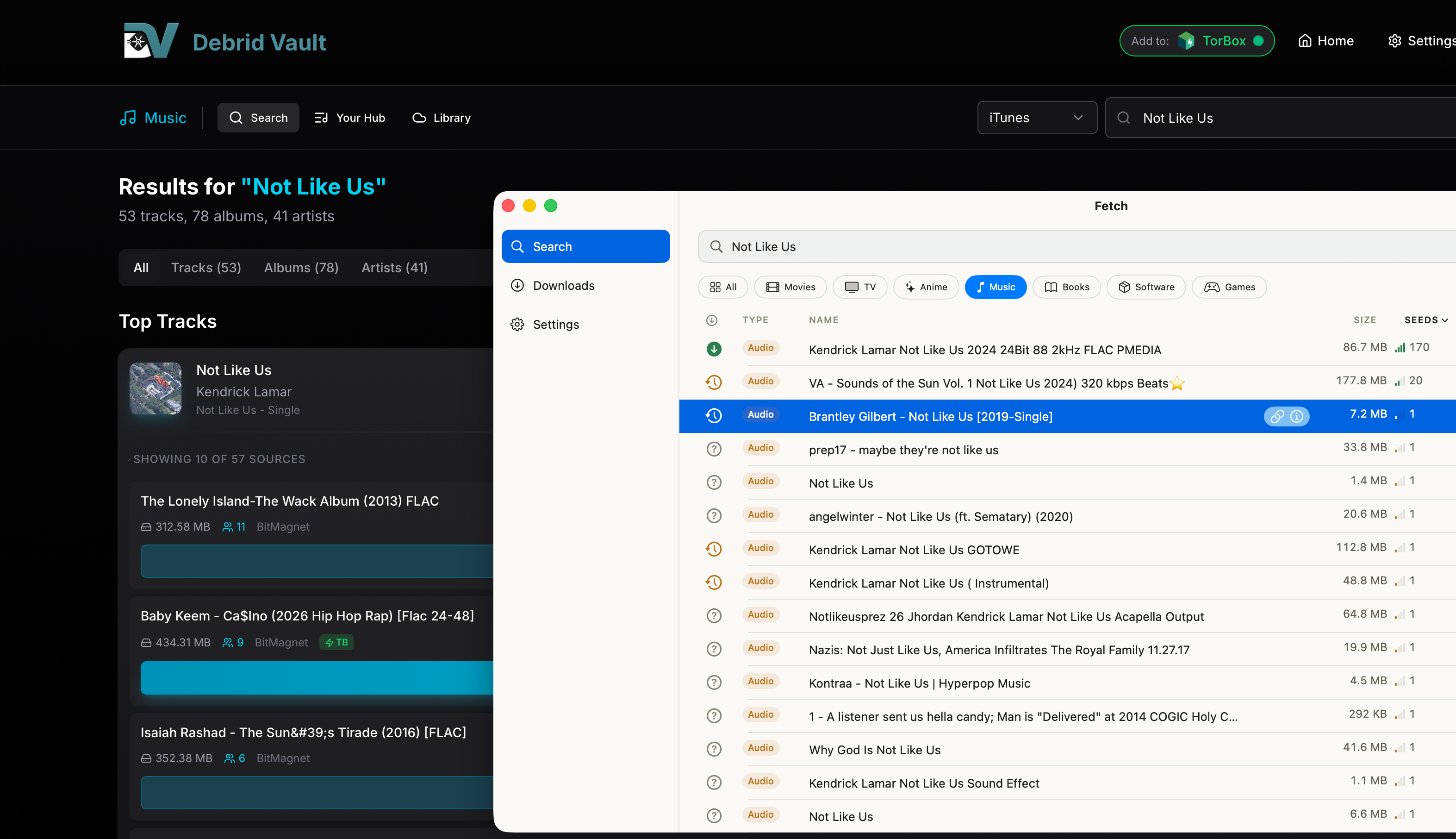Toggle Seeds column sort order
1456x839 pixels.
pos(1426,320)
